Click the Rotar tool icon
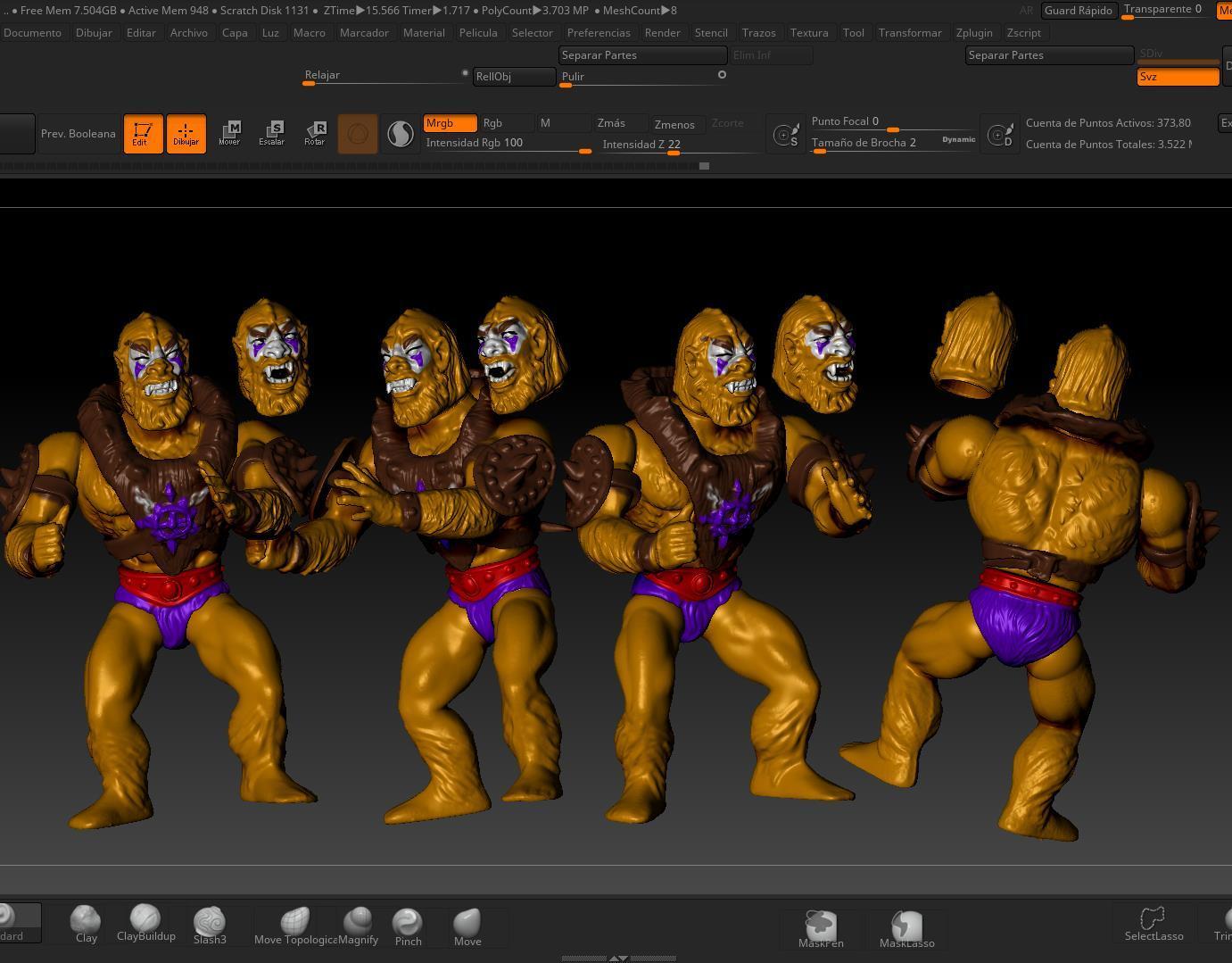Screen dimensions: 1232x963 pos(315,133)
